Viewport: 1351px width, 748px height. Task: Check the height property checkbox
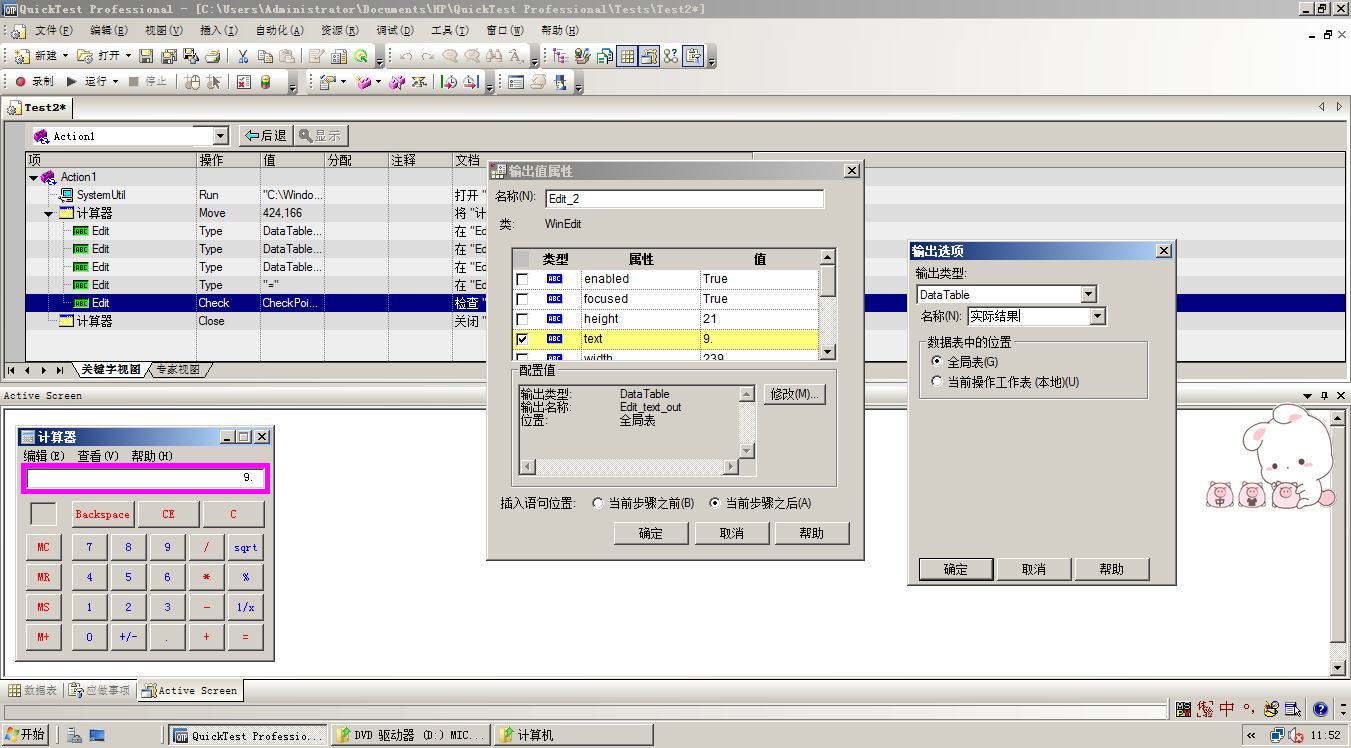(x=521, y=319)
